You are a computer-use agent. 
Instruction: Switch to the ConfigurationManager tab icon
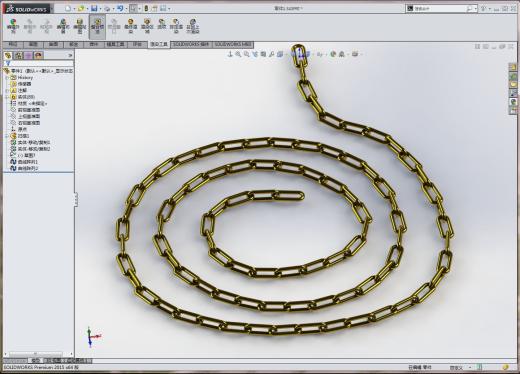[28, 55]
